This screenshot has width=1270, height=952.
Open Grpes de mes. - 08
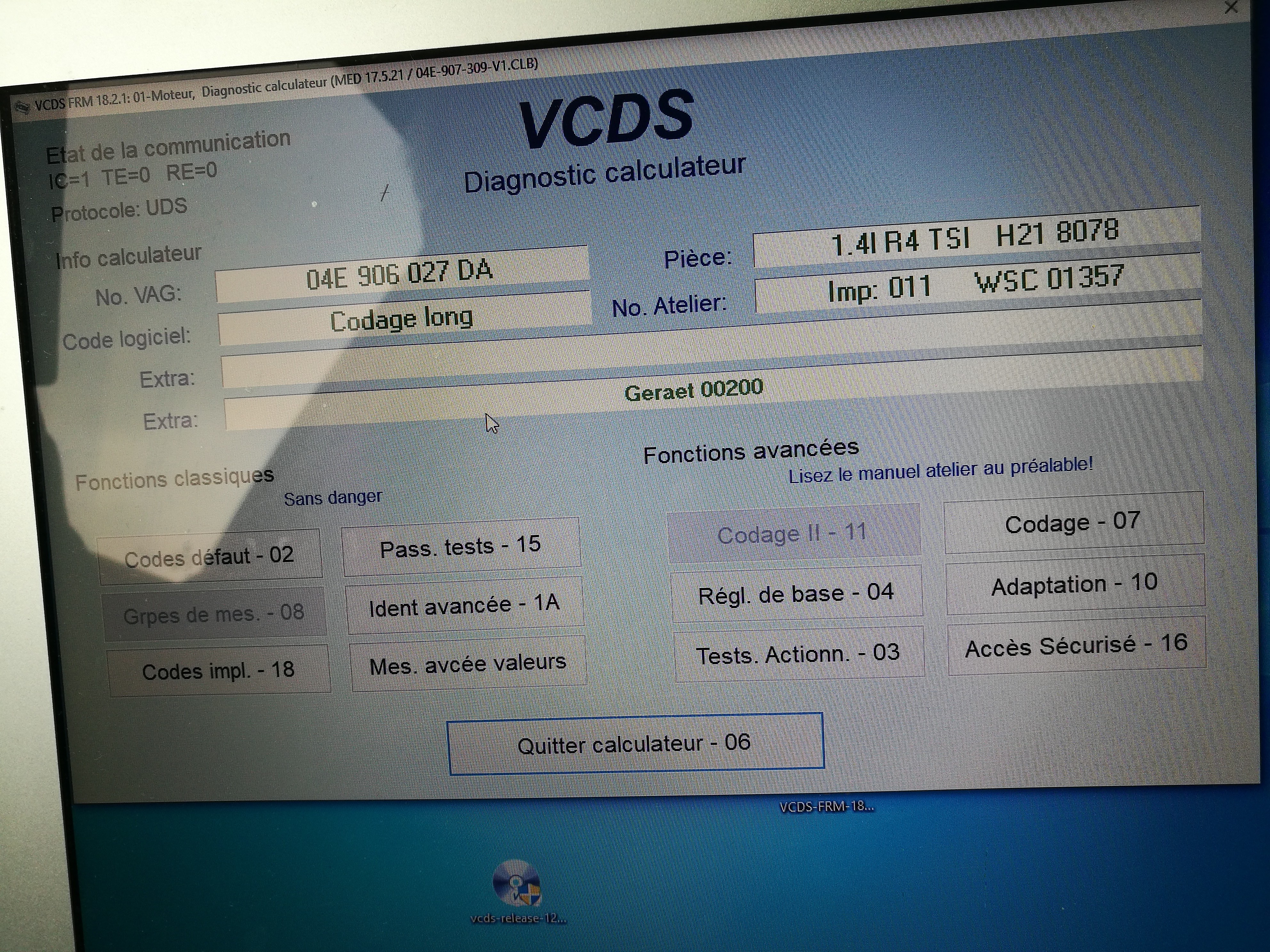[x=213, y=614]
